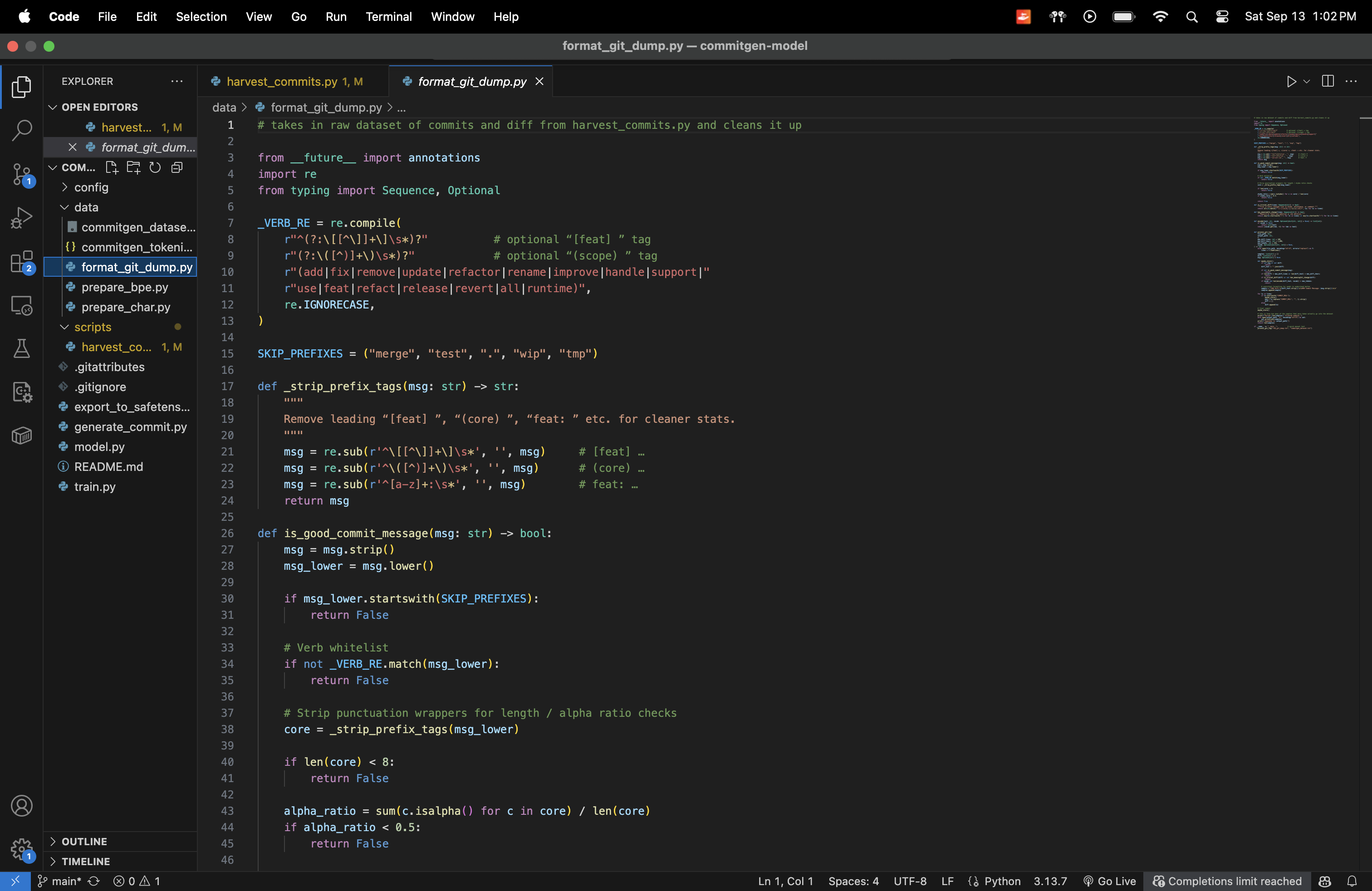Open the Extensions view icon
This screenshot has height=891, width=1372.
pos(21,262)
